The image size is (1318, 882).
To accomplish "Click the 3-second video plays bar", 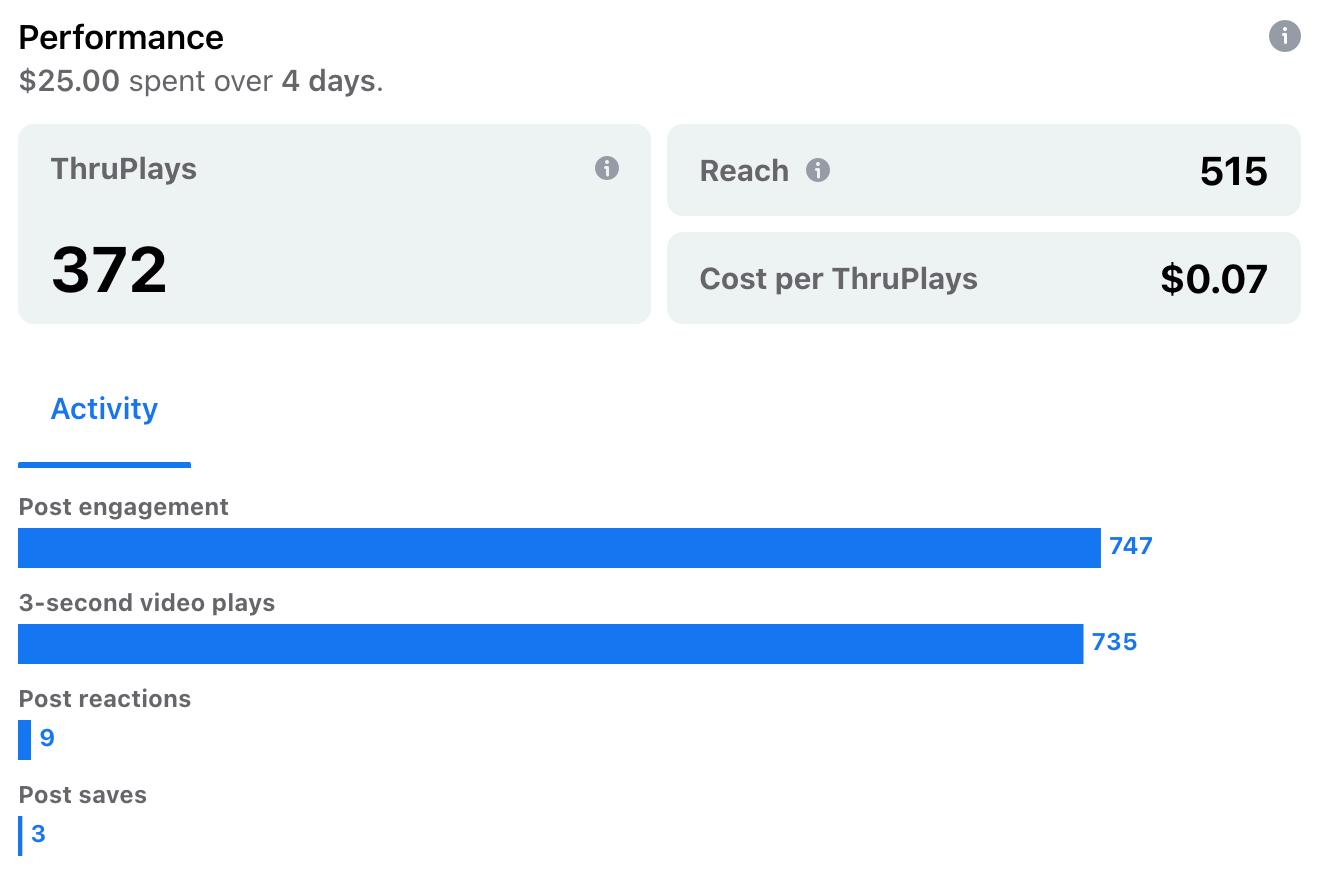I will coord(550,644).
